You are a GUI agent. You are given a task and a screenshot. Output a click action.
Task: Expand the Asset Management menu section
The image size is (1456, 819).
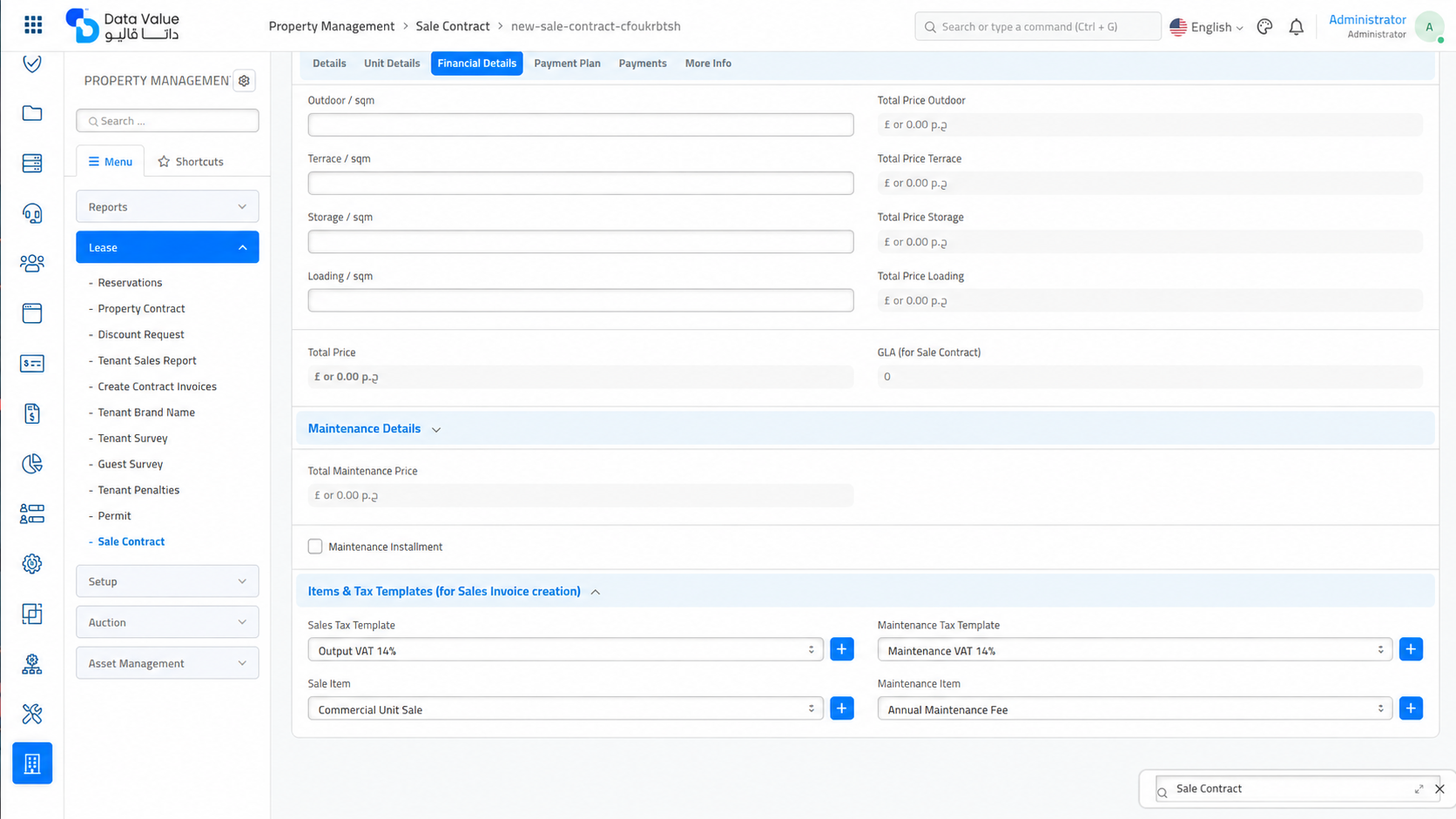click(x=167, y=663)
